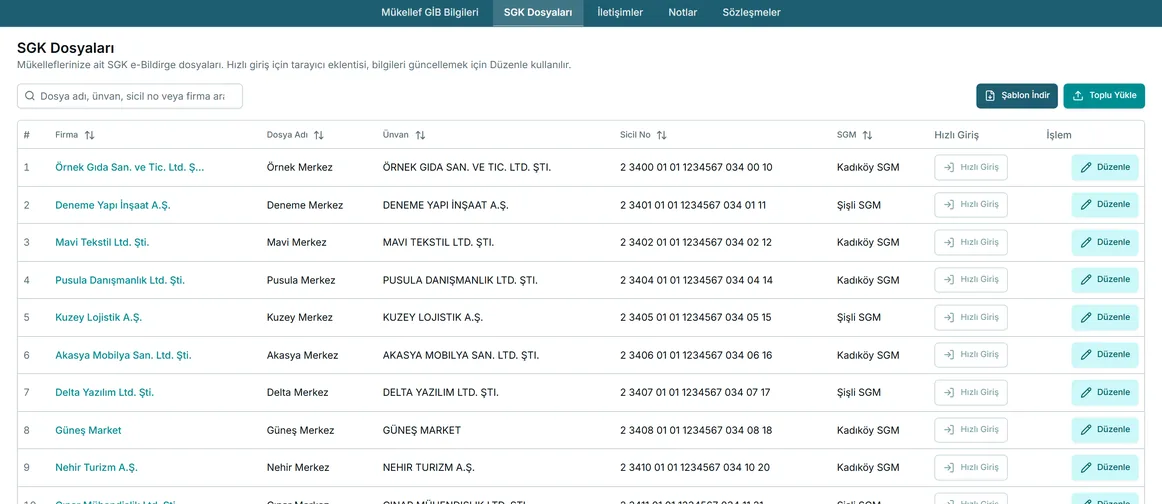1162x504 pixels.
Task: Click the Hızlı Giriş column header
Action: pos(957,136)
